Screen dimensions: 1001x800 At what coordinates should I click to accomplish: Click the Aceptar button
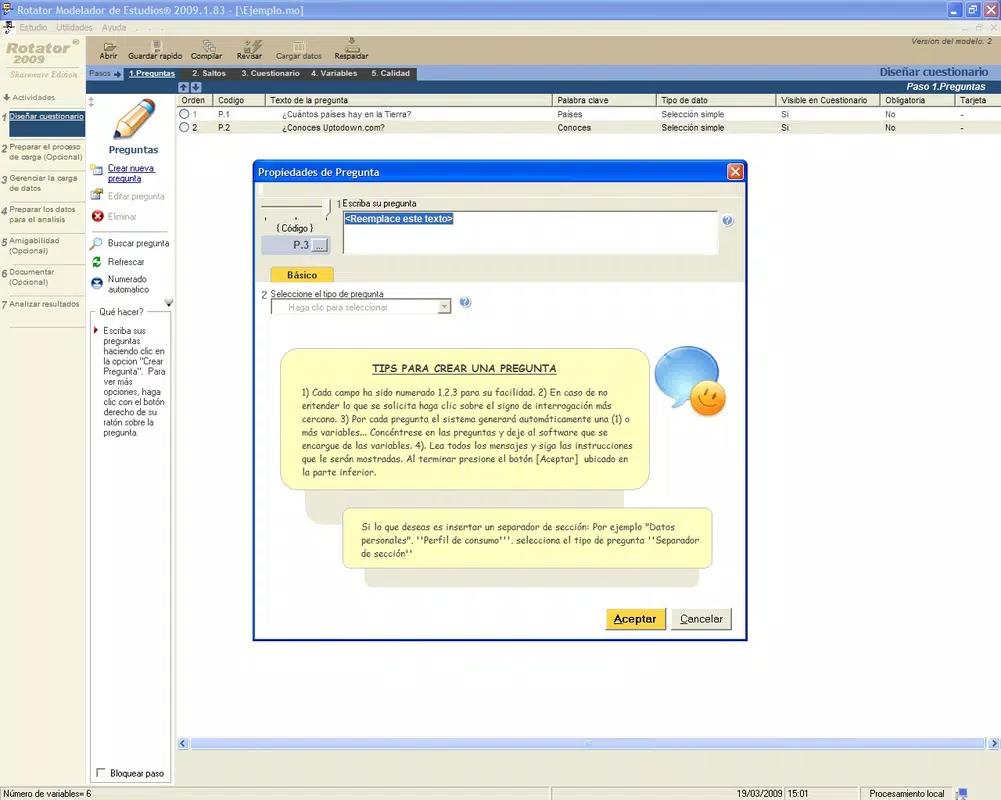point(635,619)
